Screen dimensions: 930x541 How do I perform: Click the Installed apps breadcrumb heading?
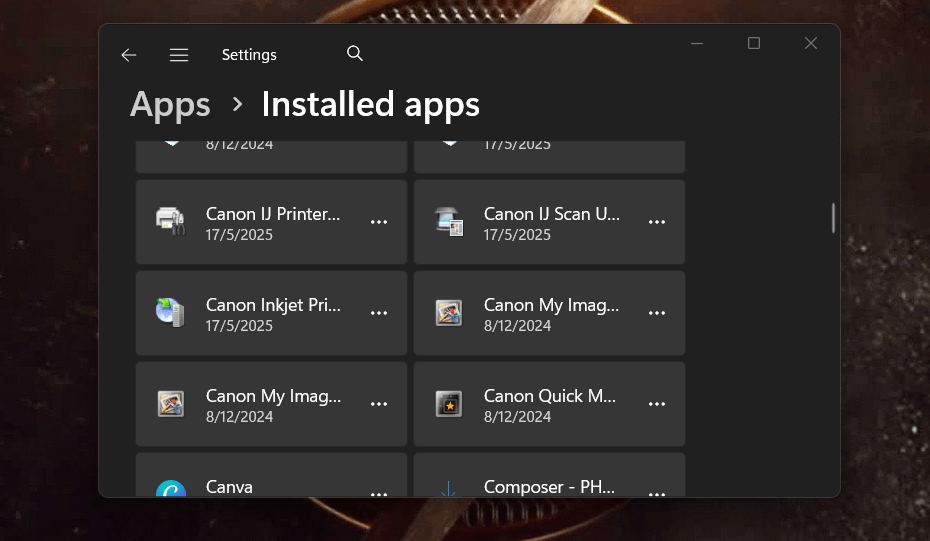click(x=370, y=104)
